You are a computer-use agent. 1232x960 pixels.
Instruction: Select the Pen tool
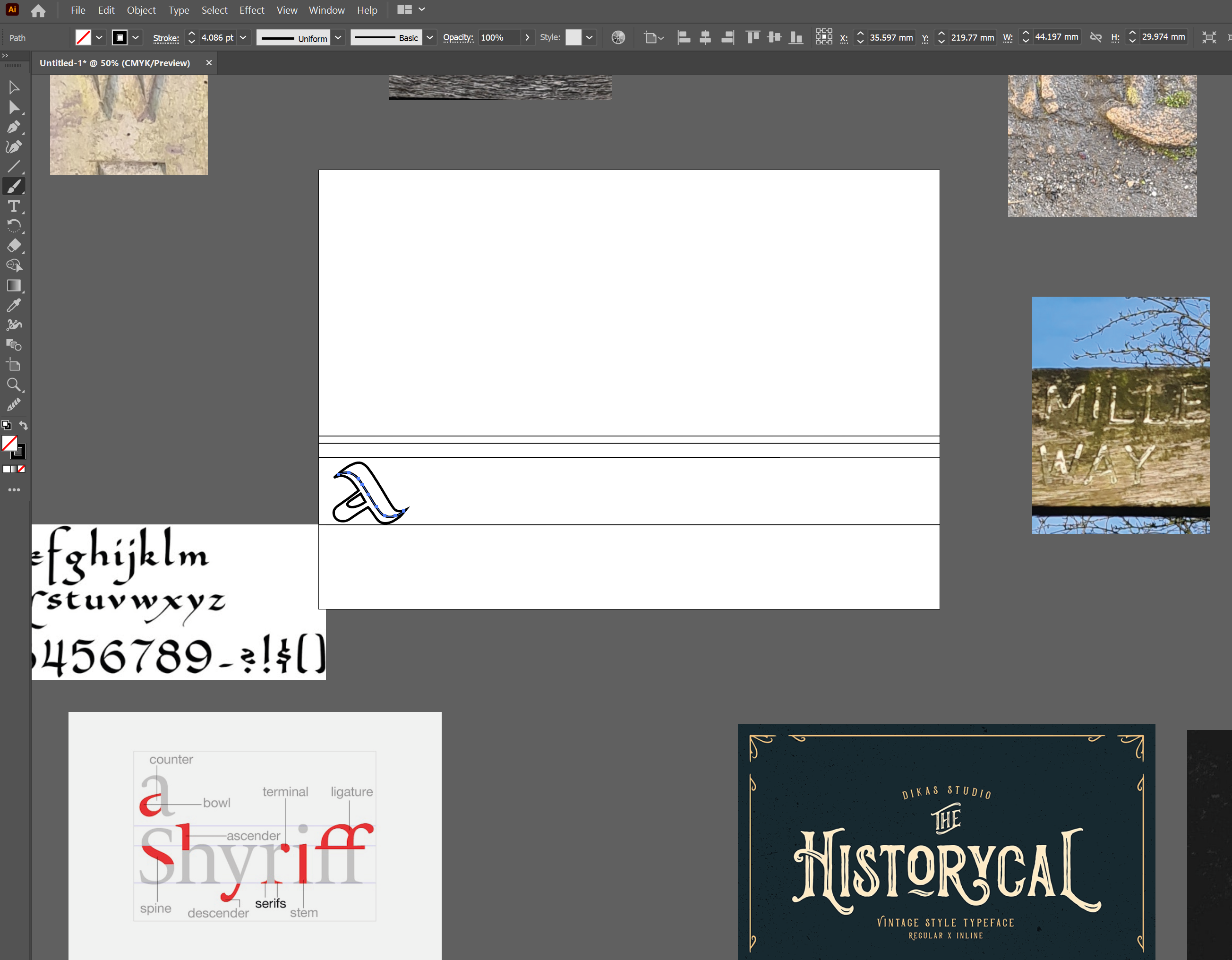click(14, 127)
